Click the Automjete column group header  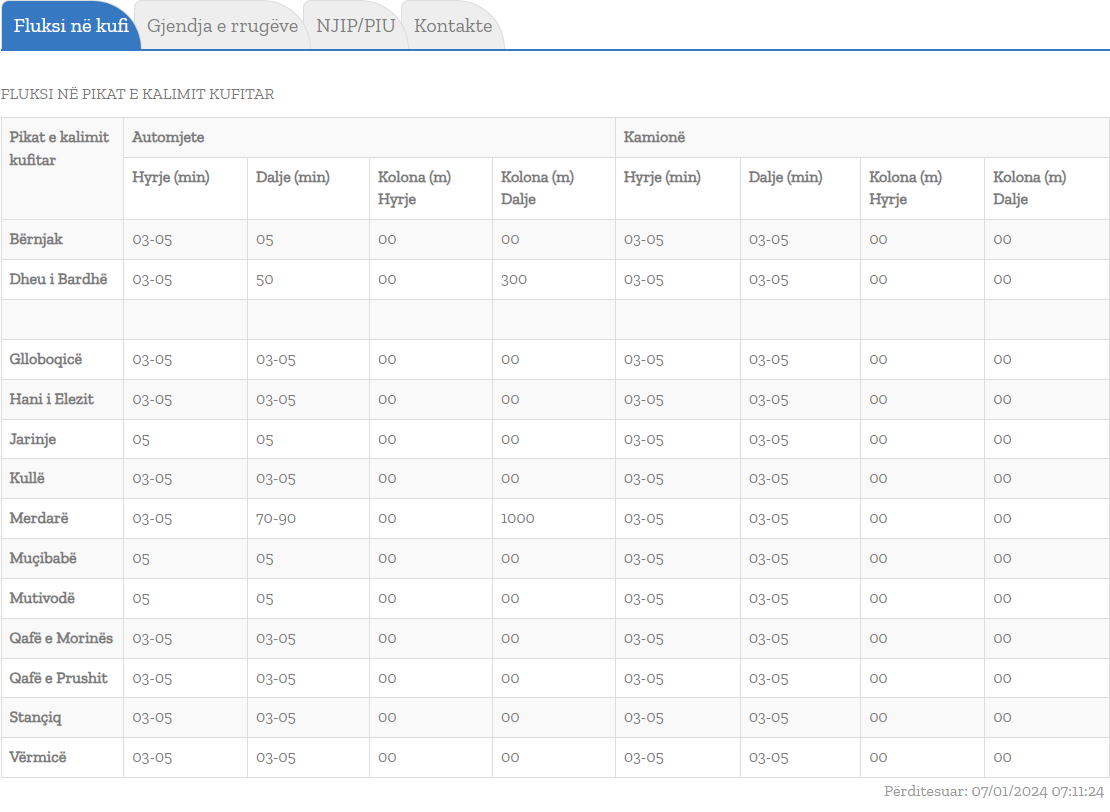tap(168, 137)
